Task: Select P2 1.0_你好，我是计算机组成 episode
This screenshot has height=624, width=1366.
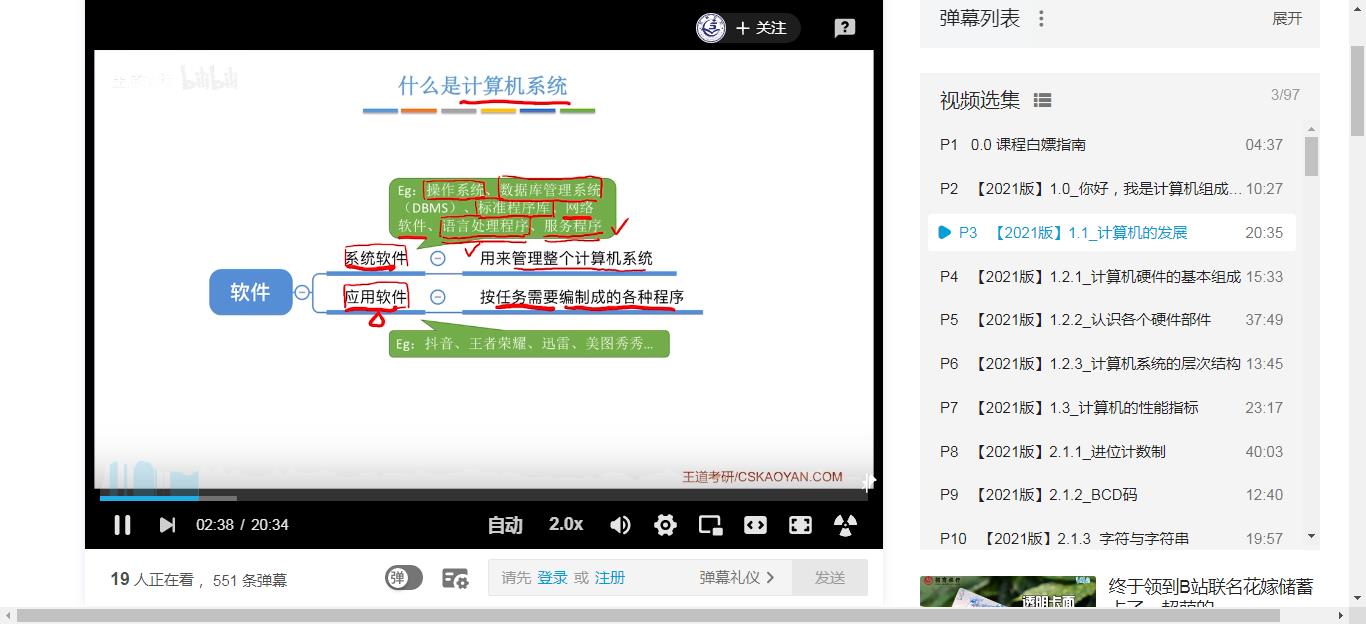Action: (1112, 189)
